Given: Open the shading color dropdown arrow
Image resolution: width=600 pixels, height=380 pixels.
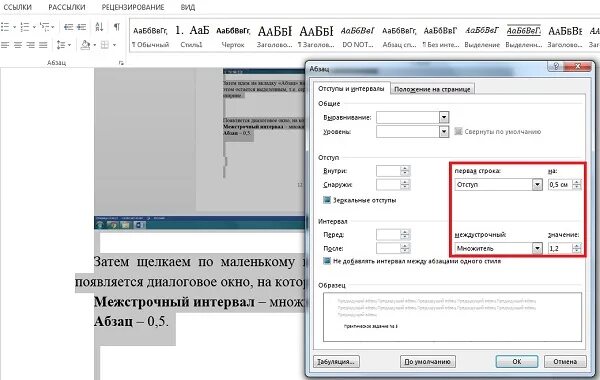Looking at the screenshot, I should click(x=95, y=45).
